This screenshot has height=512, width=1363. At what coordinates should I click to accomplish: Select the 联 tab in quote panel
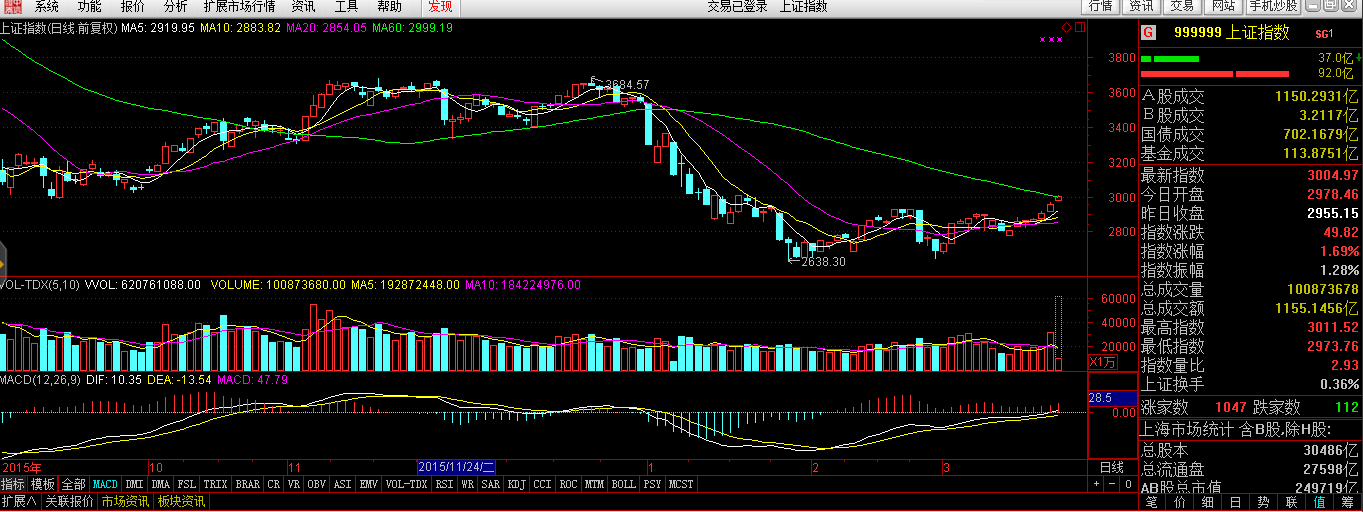pos(1291,501)
